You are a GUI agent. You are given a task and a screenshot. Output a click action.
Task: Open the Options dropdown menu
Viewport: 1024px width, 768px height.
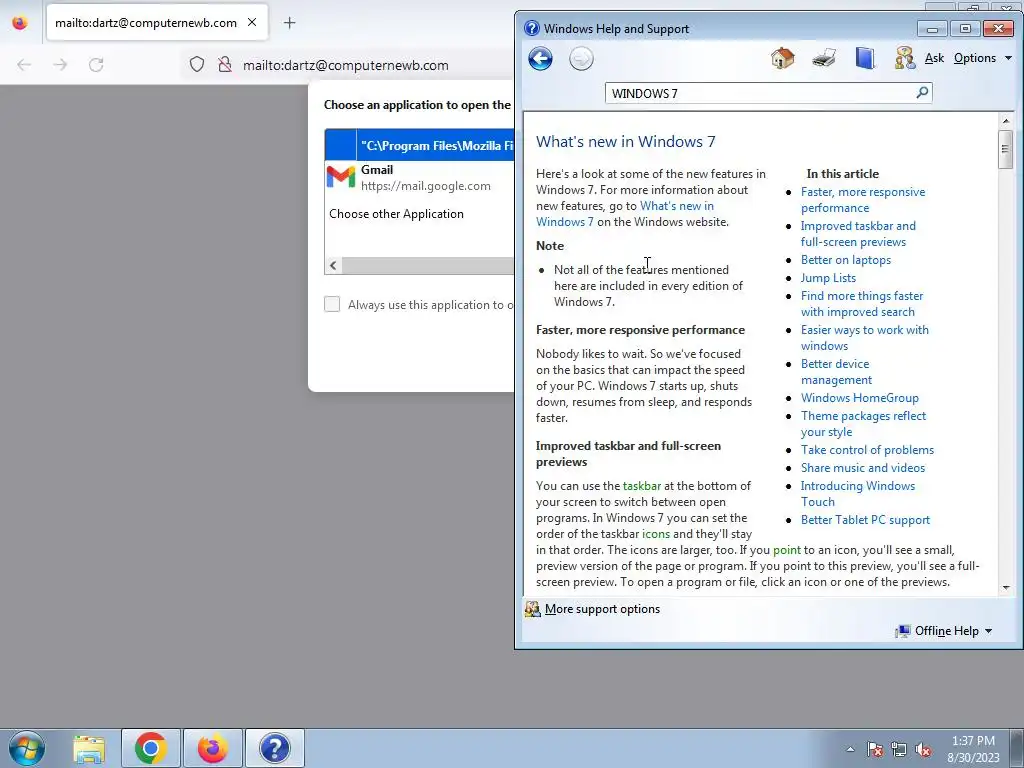tap(982, 58)
